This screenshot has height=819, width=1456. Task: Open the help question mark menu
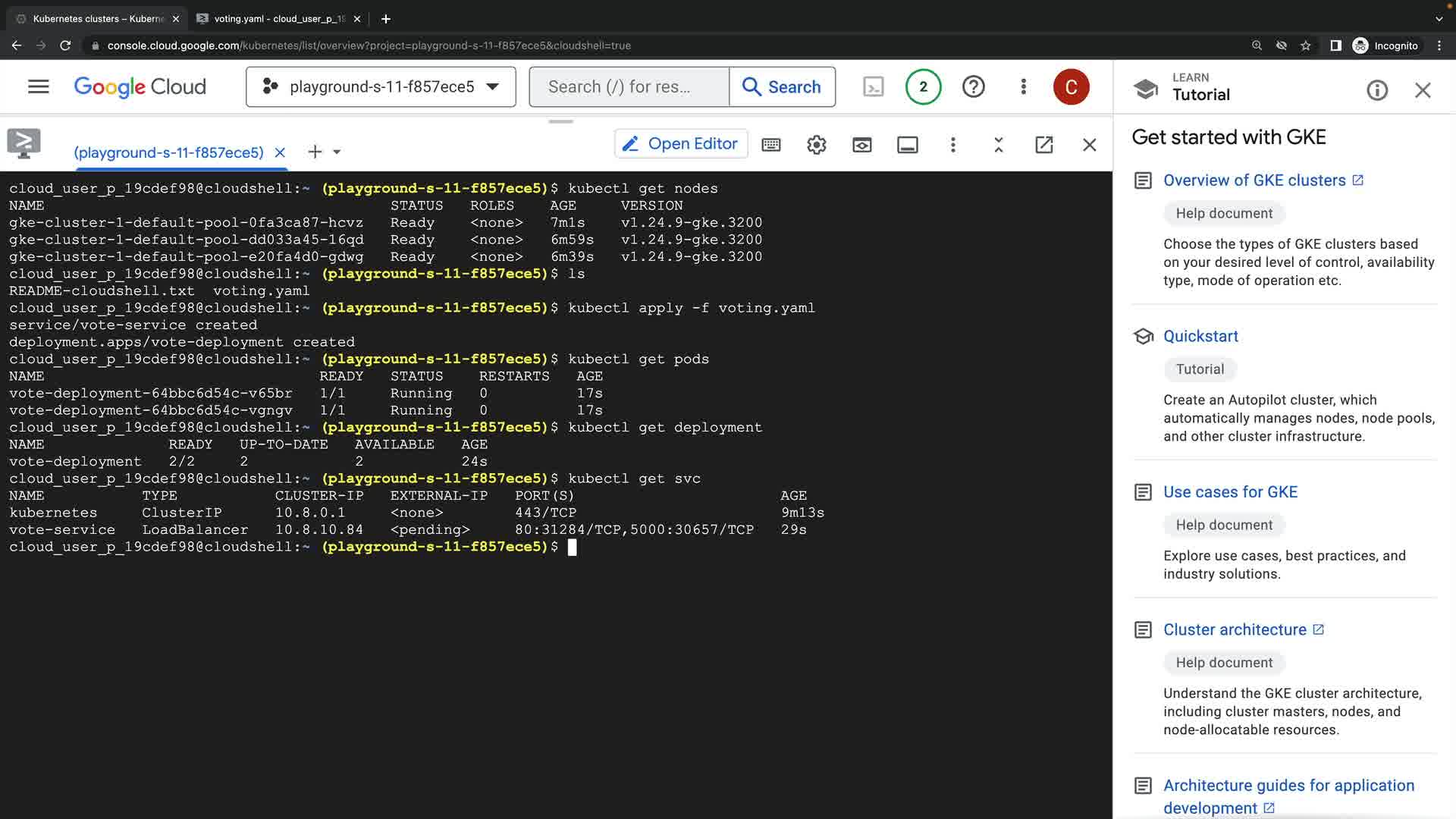click(x=973, y=87)
